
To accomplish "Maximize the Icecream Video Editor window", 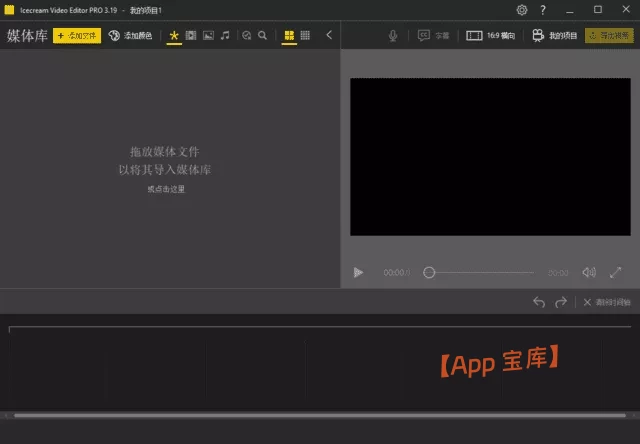I will pyautogui.click(x=598, y=9).
